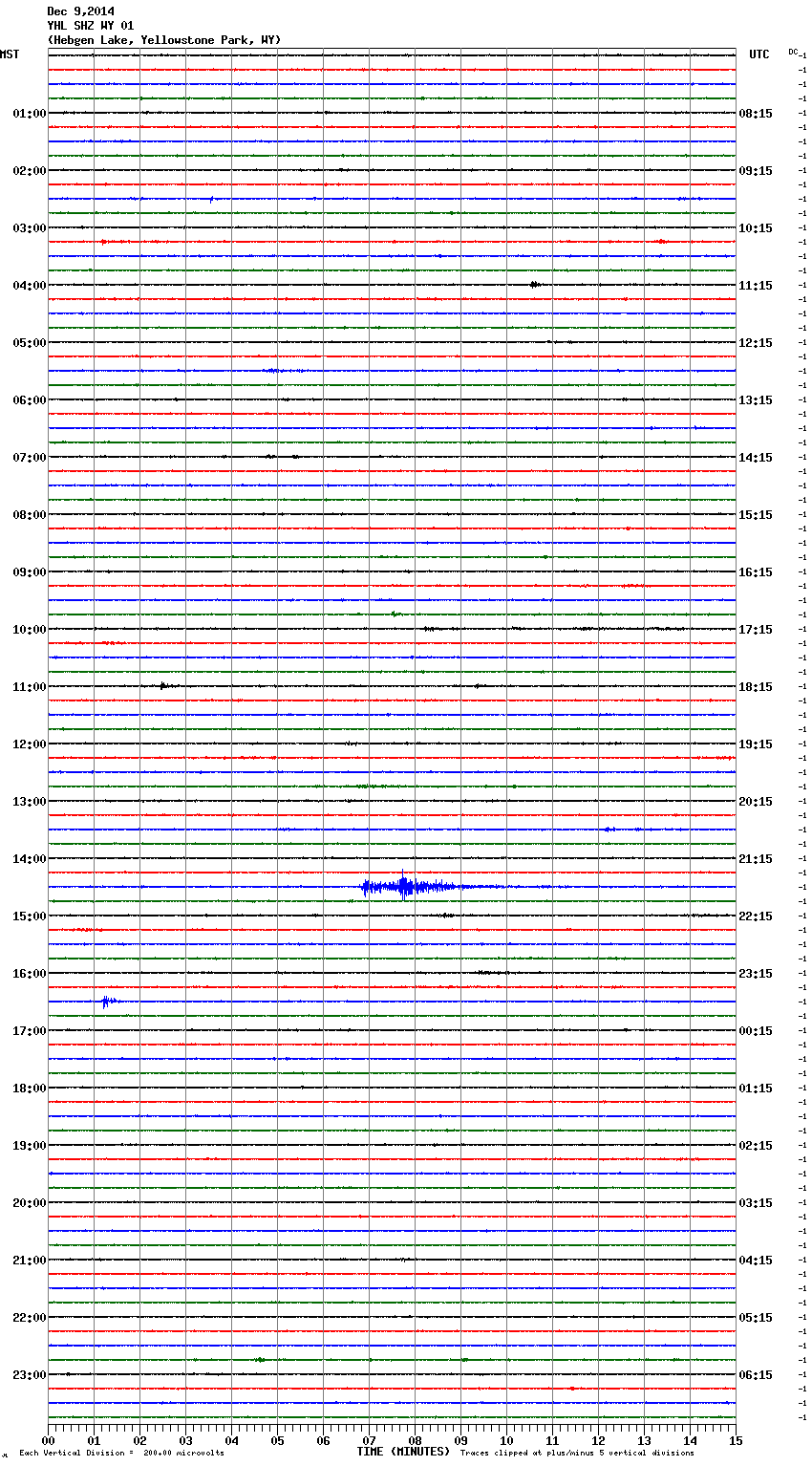
Task: Click the small blue event burst after 16:00
Action: click(x=108, y=1002)
